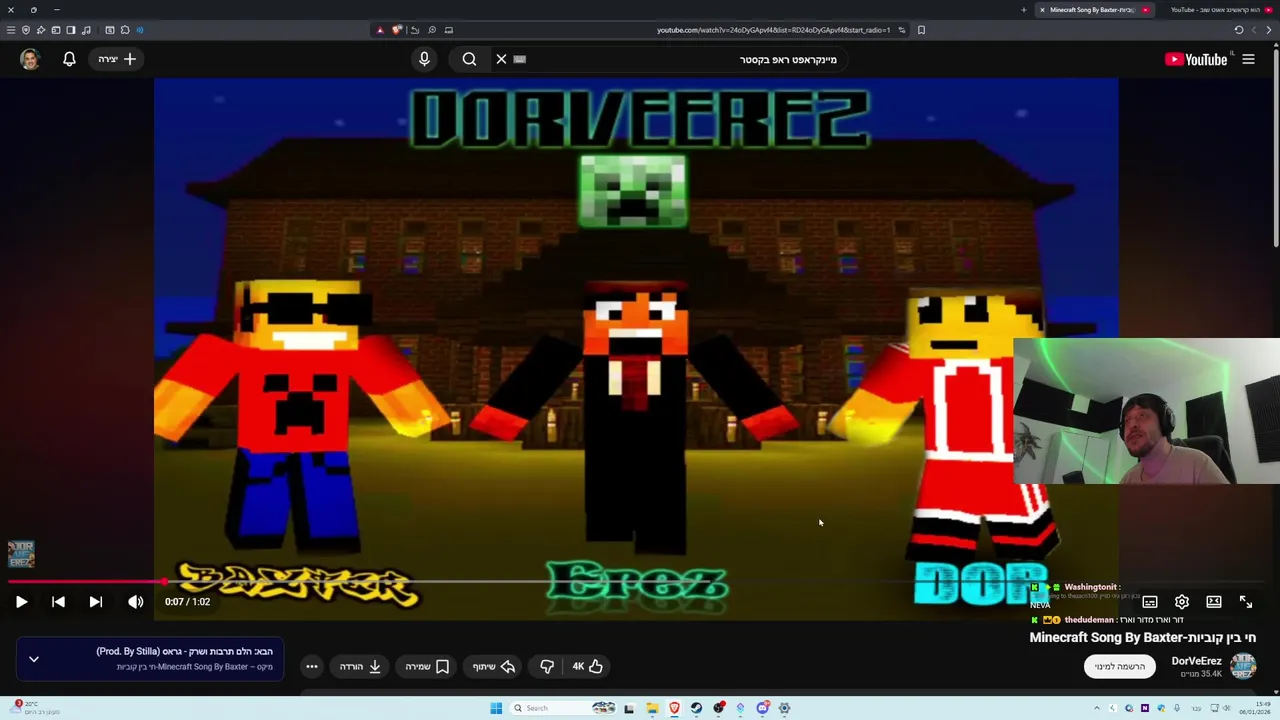1280x720 pixels.
Task: Bookmark this page in the address bar
Action: (921, 30)
